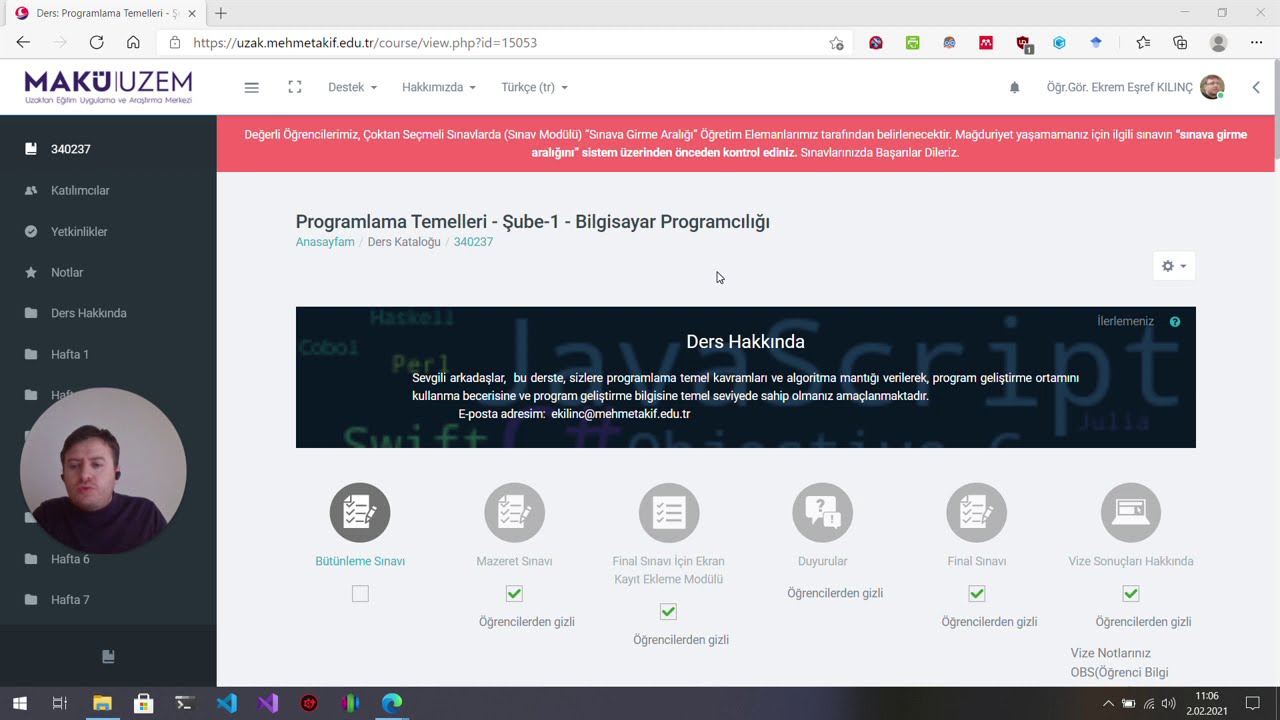Open Katılımcılar in the sidebar

(x=108, y=190)
